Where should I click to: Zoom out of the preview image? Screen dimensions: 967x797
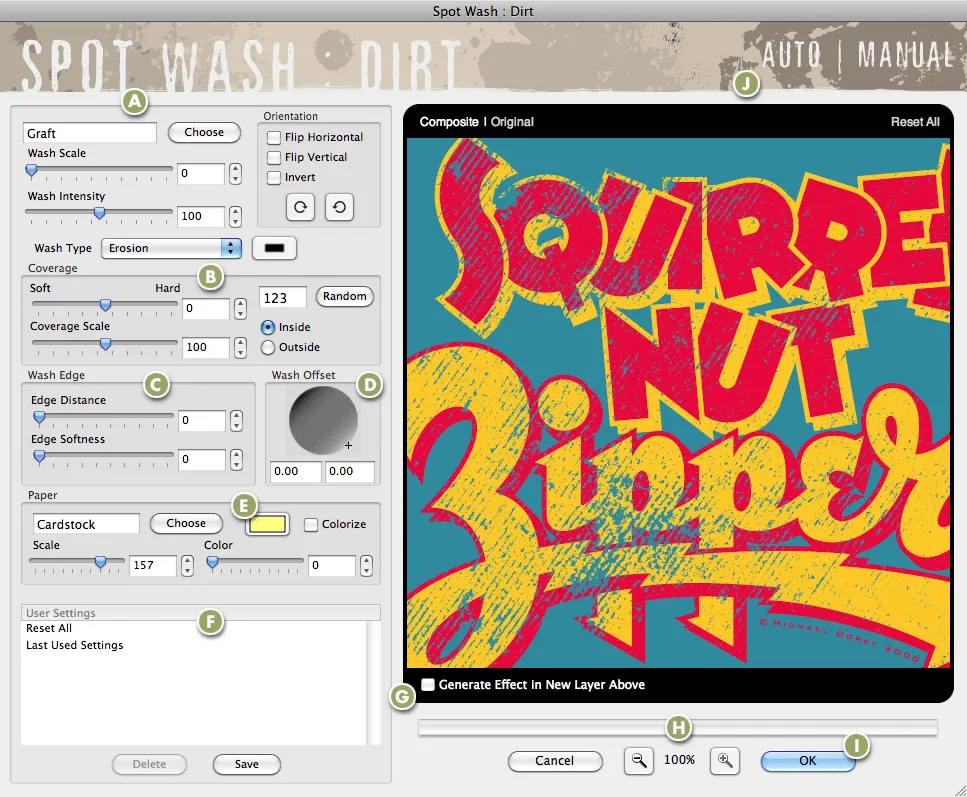tap(639, 761)
